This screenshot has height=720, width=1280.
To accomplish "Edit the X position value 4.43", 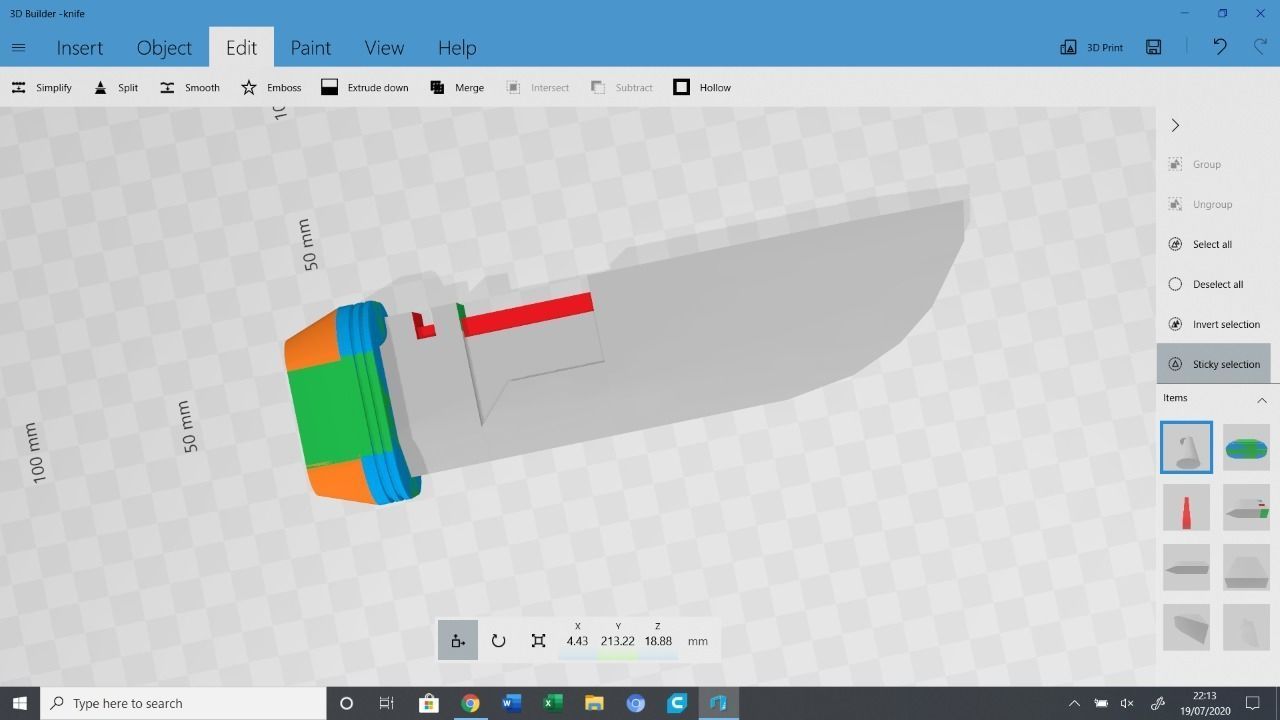I will point(577,641).
